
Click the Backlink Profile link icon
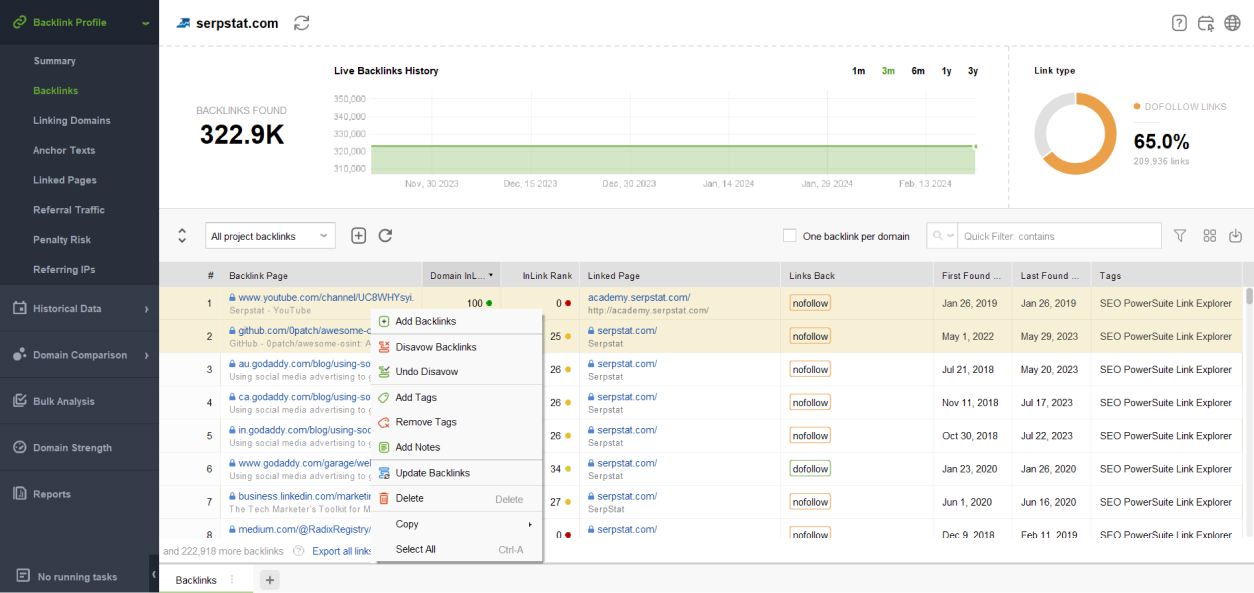19,22
